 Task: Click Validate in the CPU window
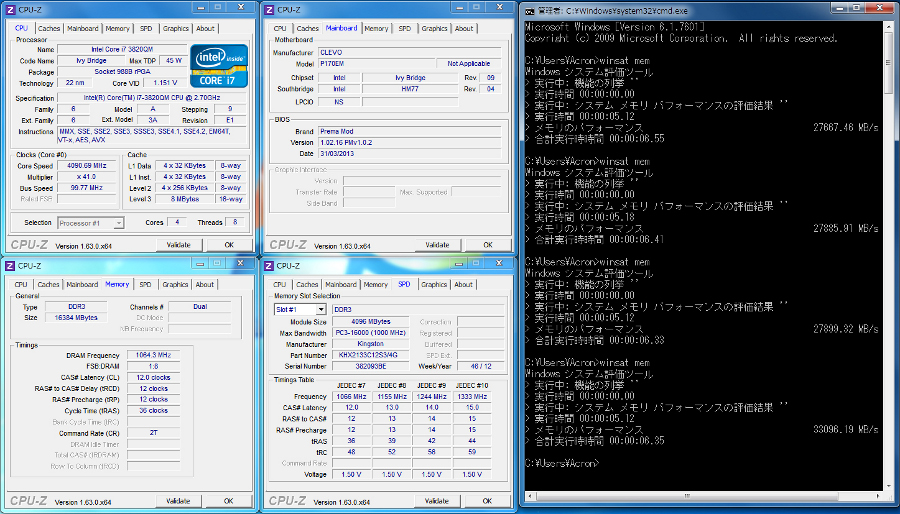[179, 245]
